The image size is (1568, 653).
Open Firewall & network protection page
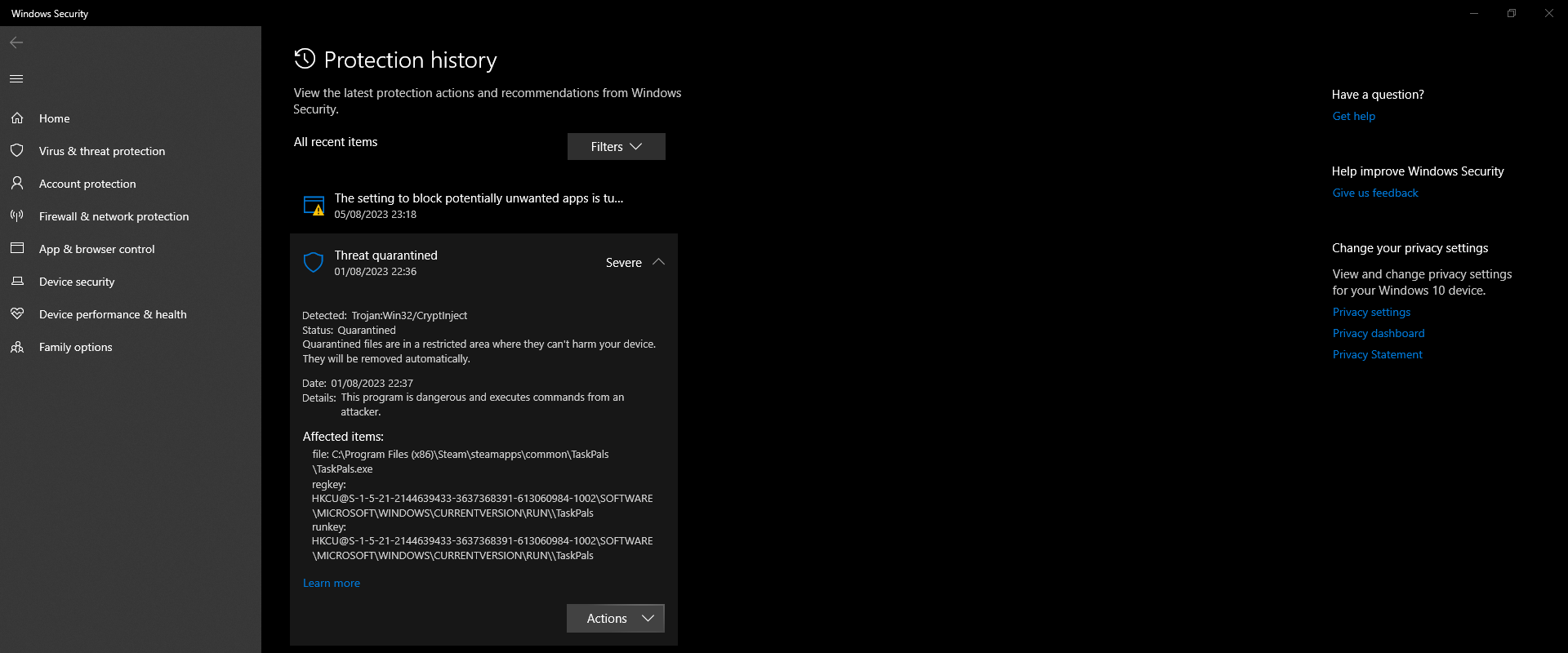[x=131, y=216]
